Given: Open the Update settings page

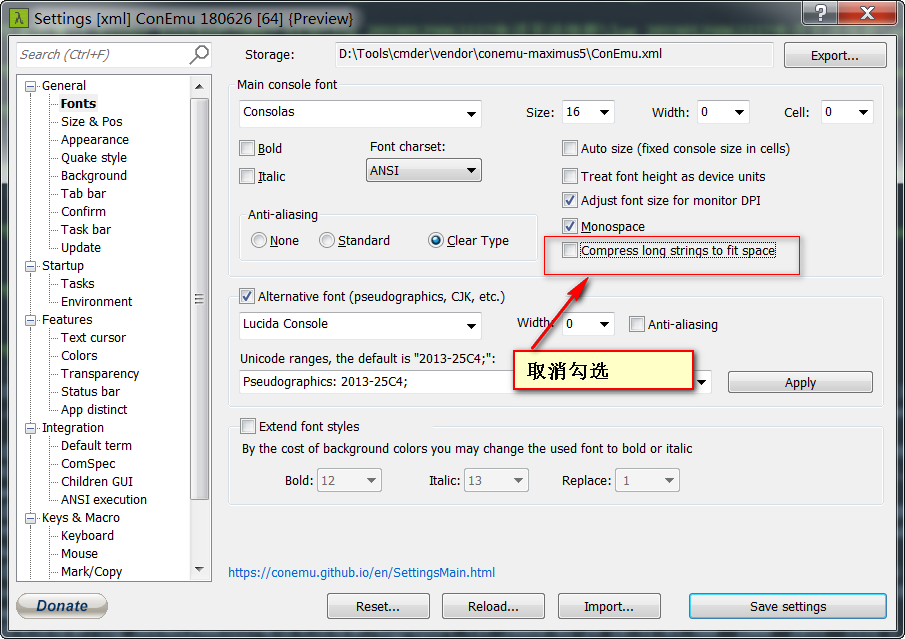Looking at the screenshot, I should [x=81, y=247].
